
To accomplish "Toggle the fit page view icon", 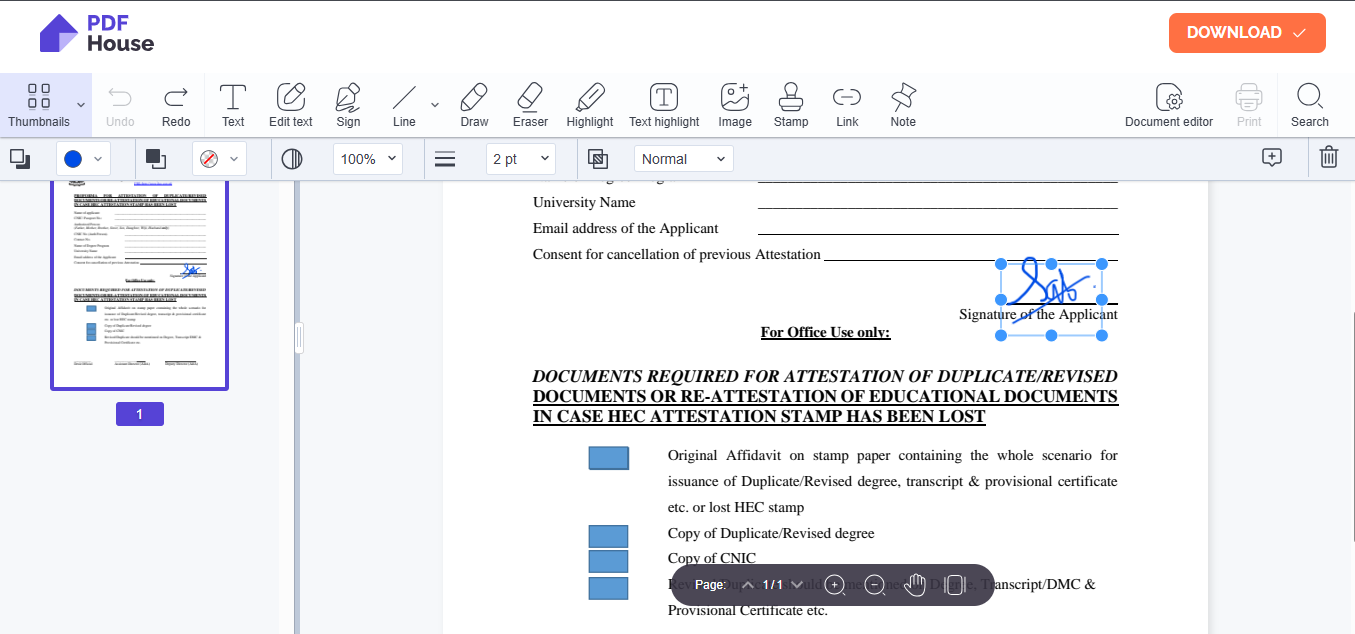I will point(955,585).
